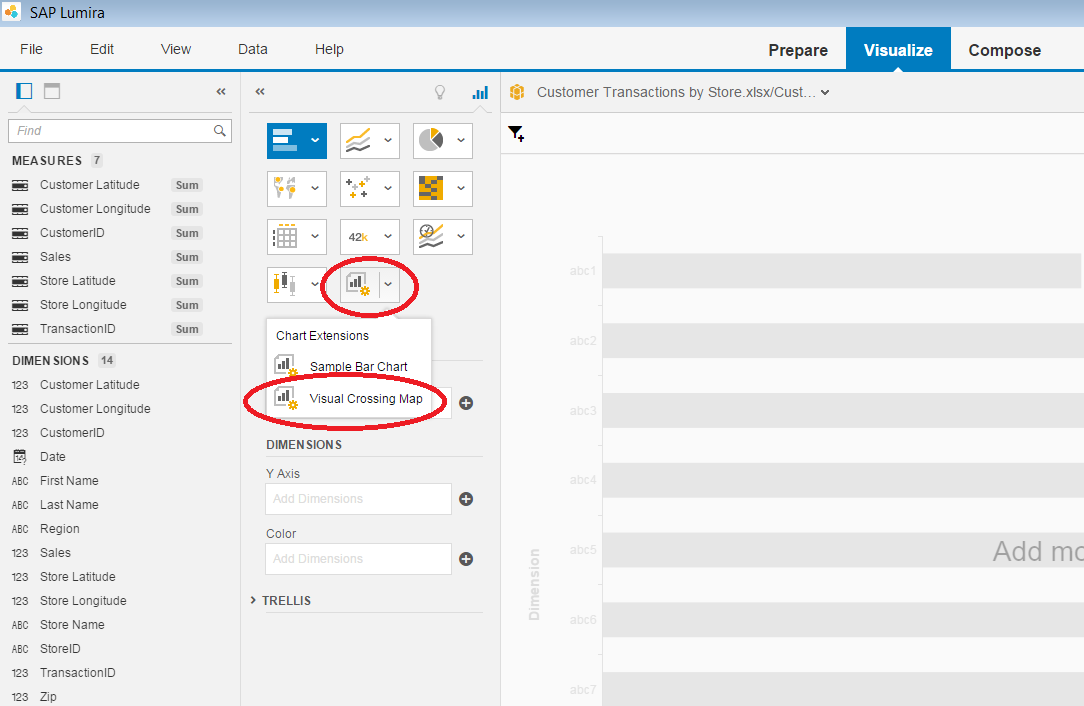Click the Color Add Dimensions field

(x=358, y=559)
